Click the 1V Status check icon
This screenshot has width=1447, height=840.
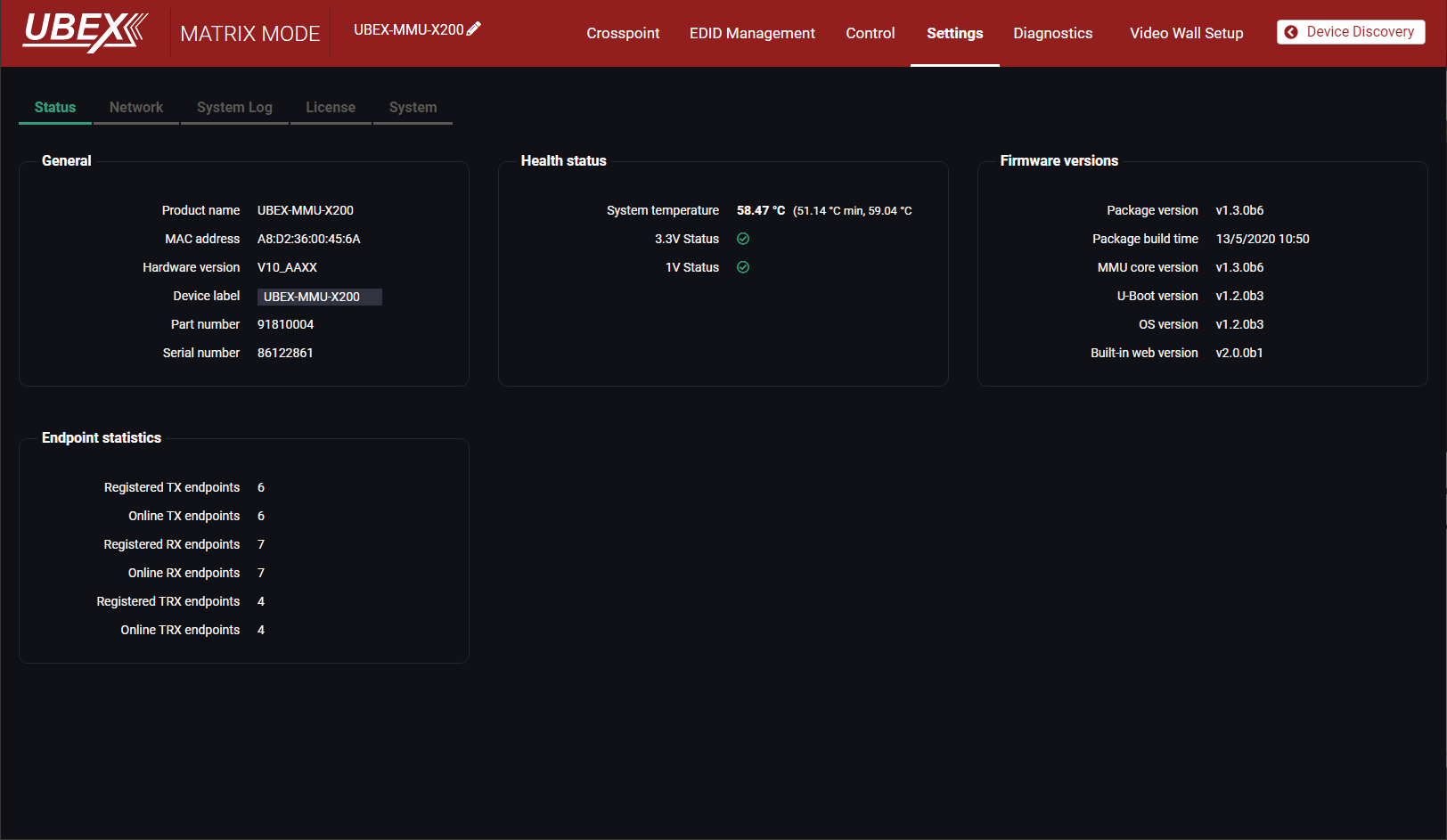[743, 267]
